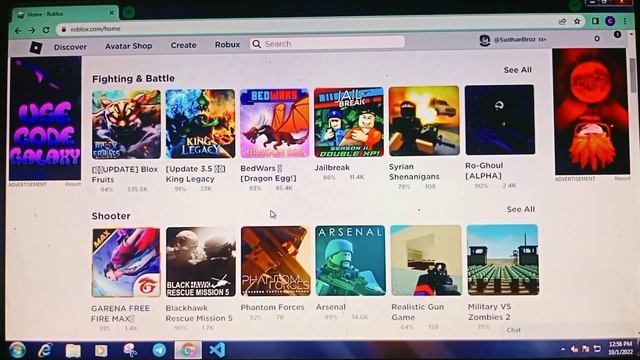This screenshot has width=640, height=360.
Task: Select the Home - Roblox browser tab
Action: [65, 14]
